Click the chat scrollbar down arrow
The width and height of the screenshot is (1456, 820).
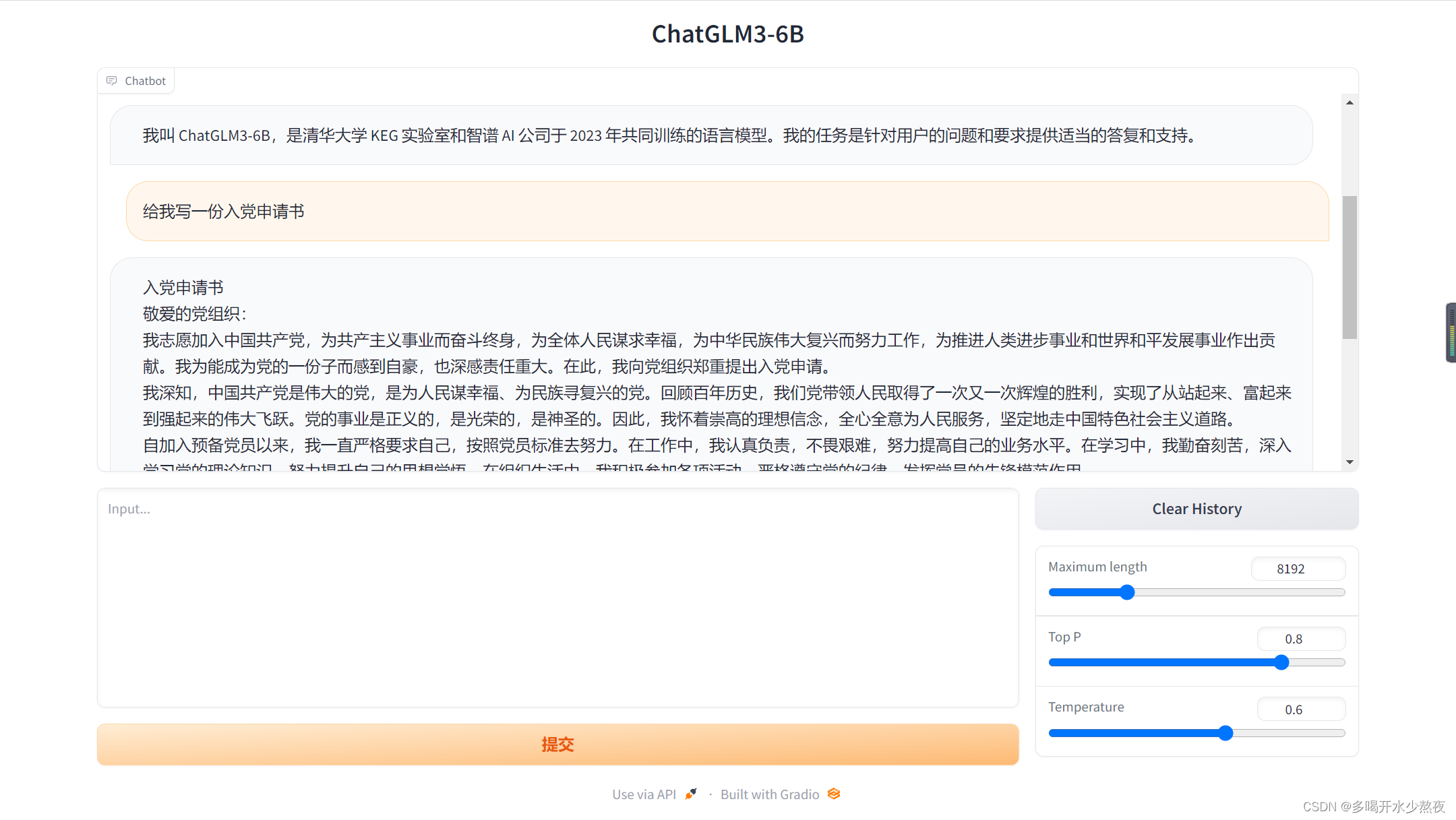pos(1349,462)
